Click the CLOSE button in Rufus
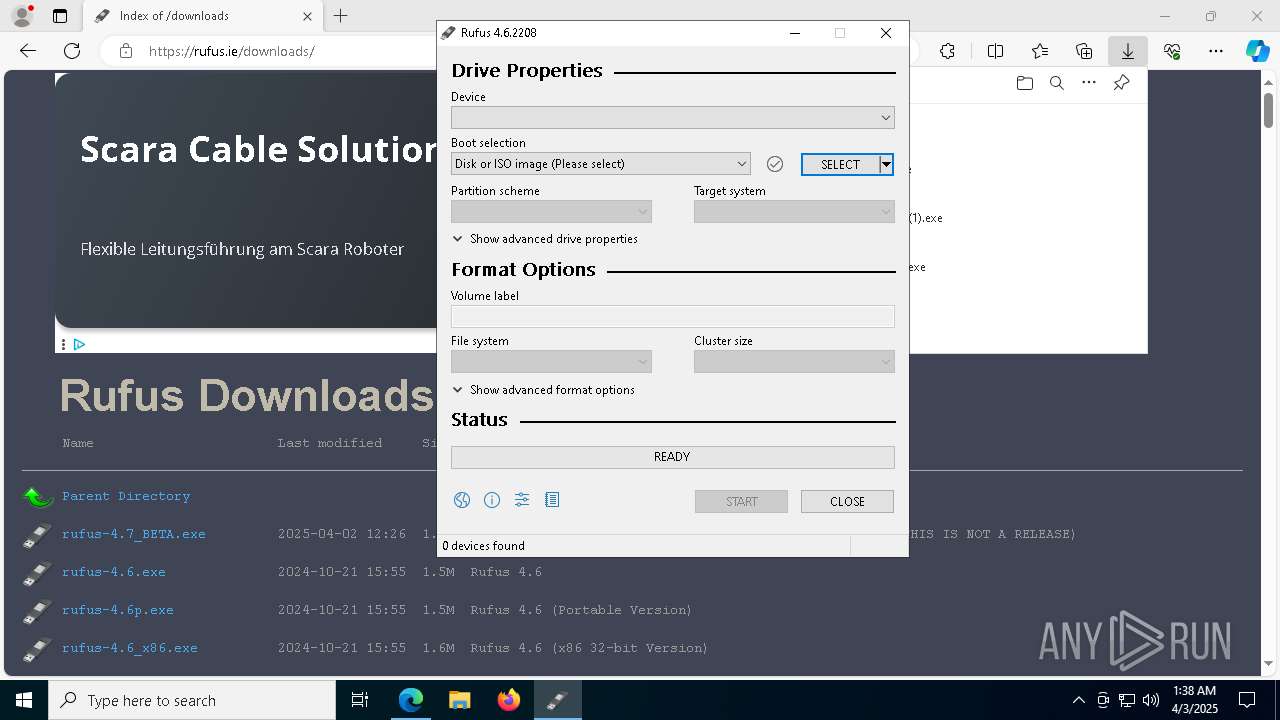The width and height of the screenshot is (1280, 720). tap(847, 501)
